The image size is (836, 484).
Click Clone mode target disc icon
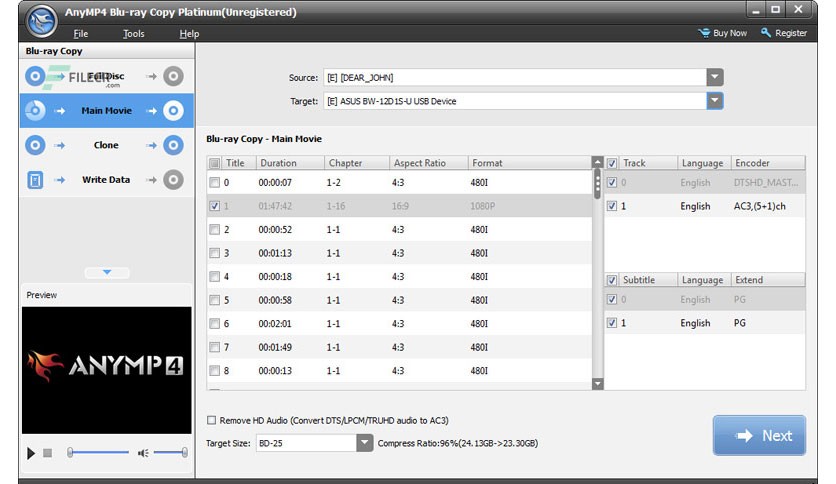coord(173,145)
